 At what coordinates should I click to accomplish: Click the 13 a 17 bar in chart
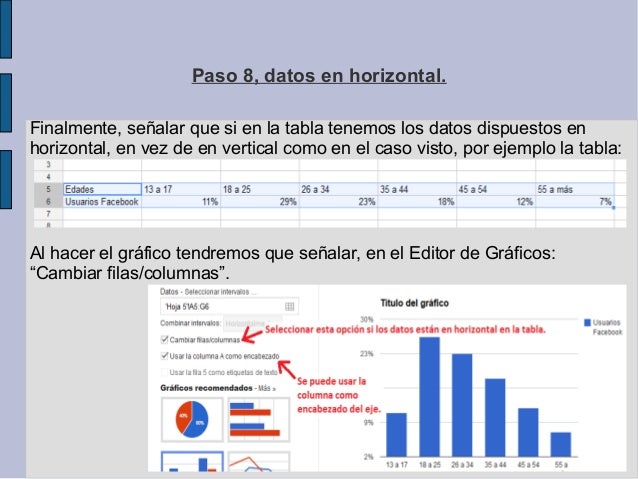pos(396,435)
